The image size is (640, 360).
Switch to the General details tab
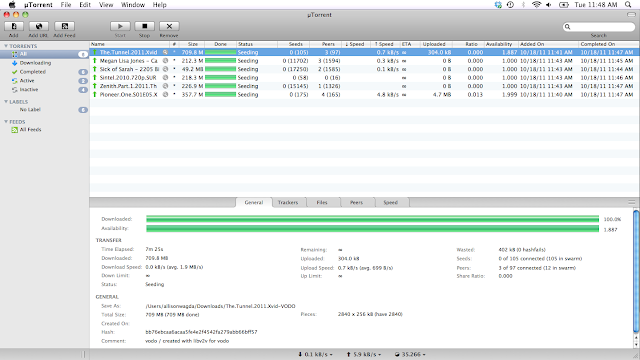point(254,202)
